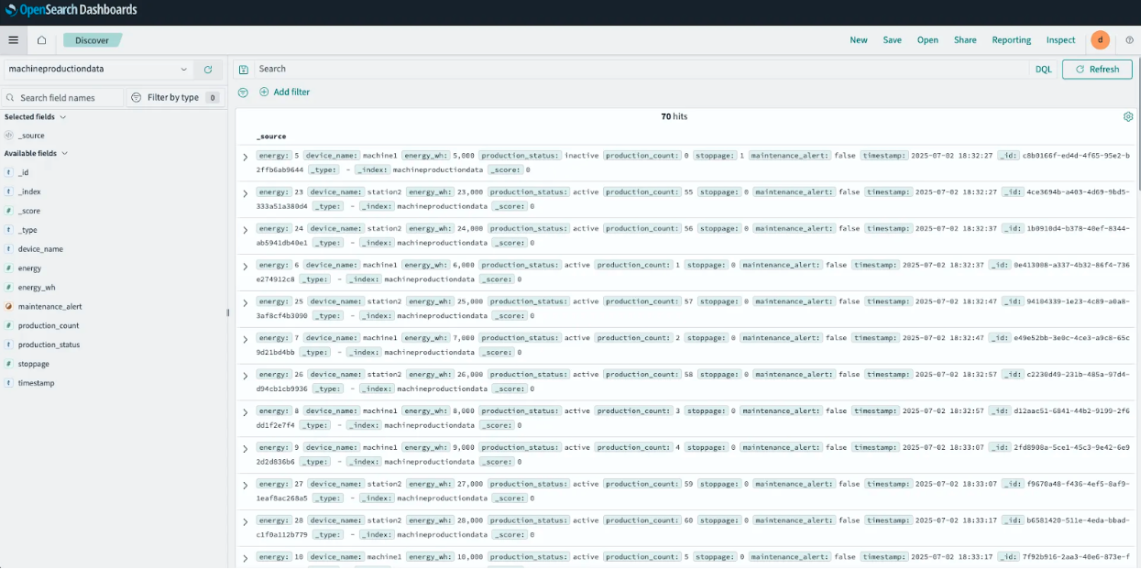Refresh the index pattern field list
The height and width of the screenshot is (571, 1141).
click(x=208, y=69)
